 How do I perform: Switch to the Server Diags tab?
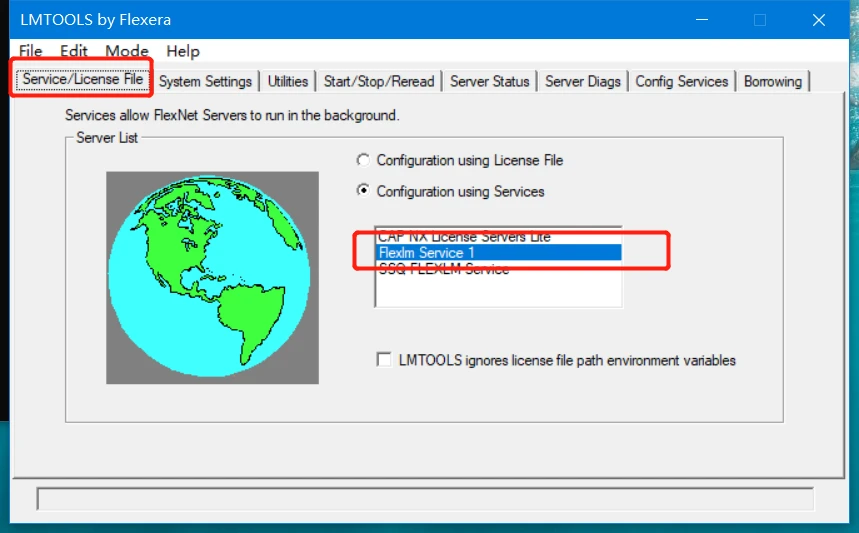click(582, 81)
